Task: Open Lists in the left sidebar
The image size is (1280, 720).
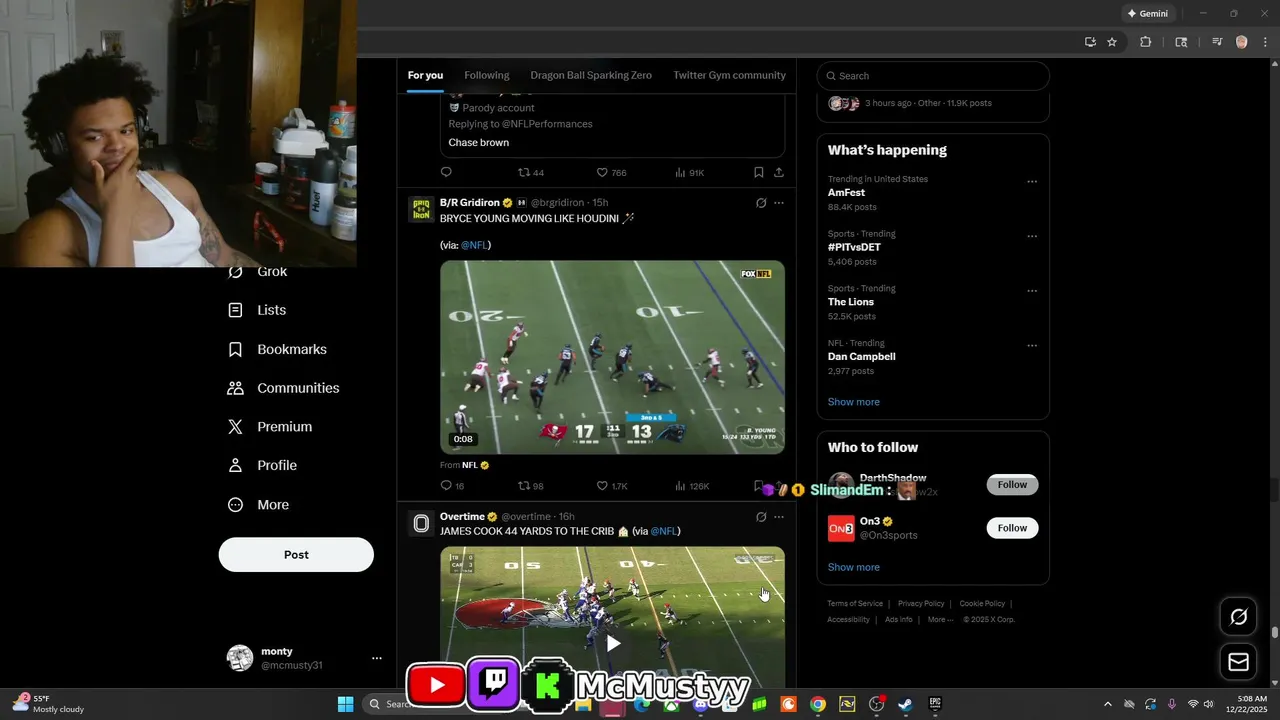Action: pyautogui.click(x=257, y=310)
